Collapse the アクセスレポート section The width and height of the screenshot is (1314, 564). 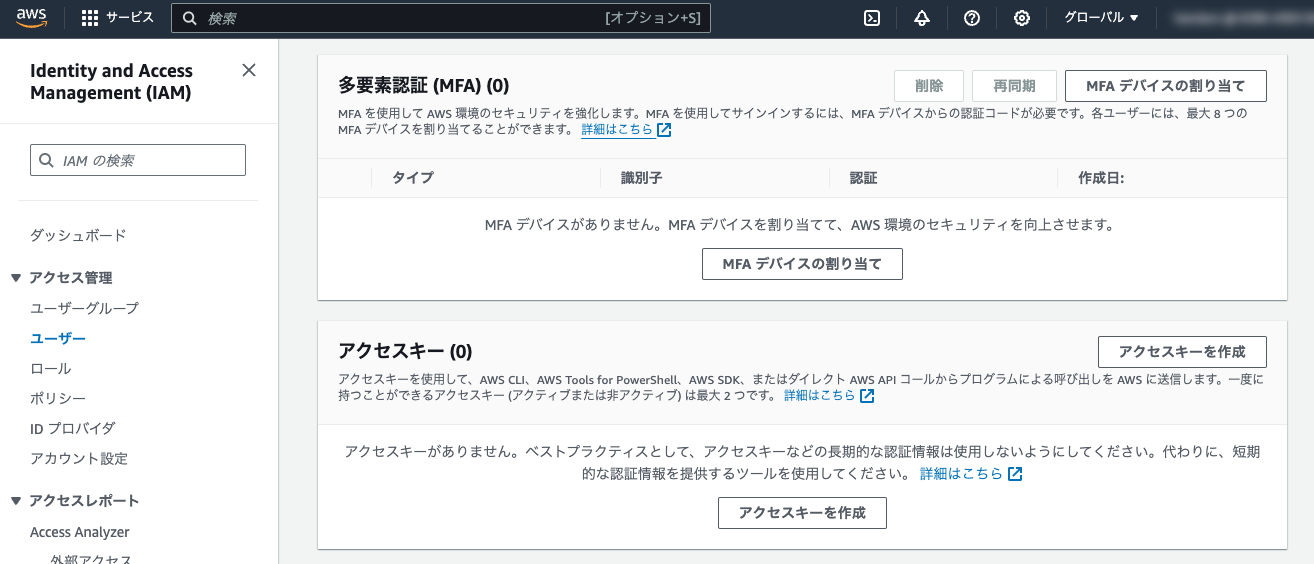click(16, 501)
